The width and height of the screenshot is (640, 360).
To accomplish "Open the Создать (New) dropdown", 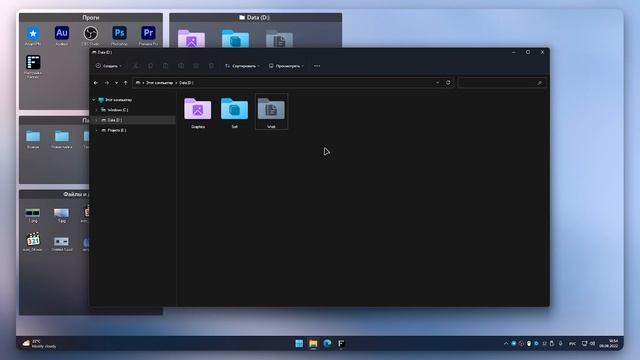I will (x=109, y=66).
